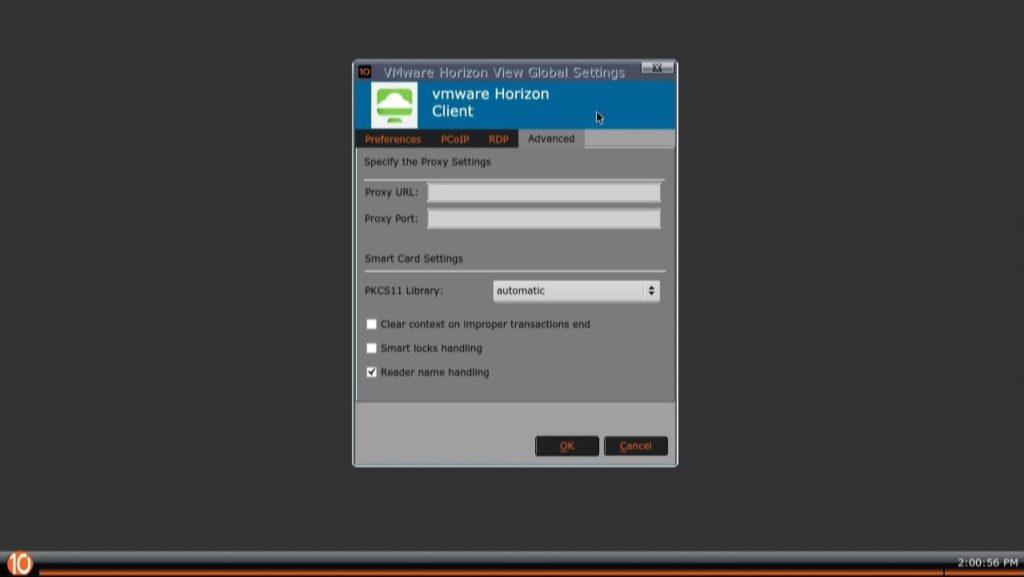The width and height of the screenshot is (1024, 577).
Task: Click the 'Proxy URL:' label
Action: tap(391, 192)
